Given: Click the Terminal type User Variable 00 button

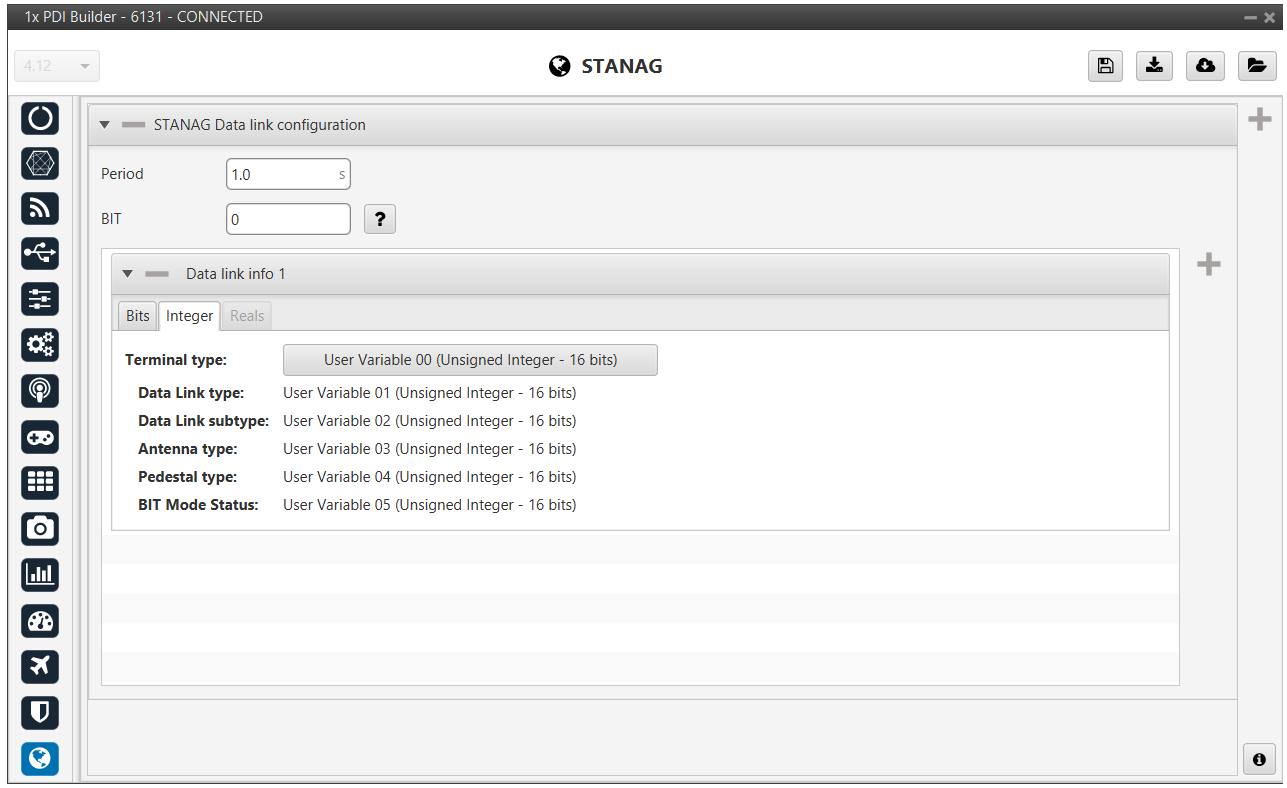Looking at the screenshot, I should (x=470, y=360).
